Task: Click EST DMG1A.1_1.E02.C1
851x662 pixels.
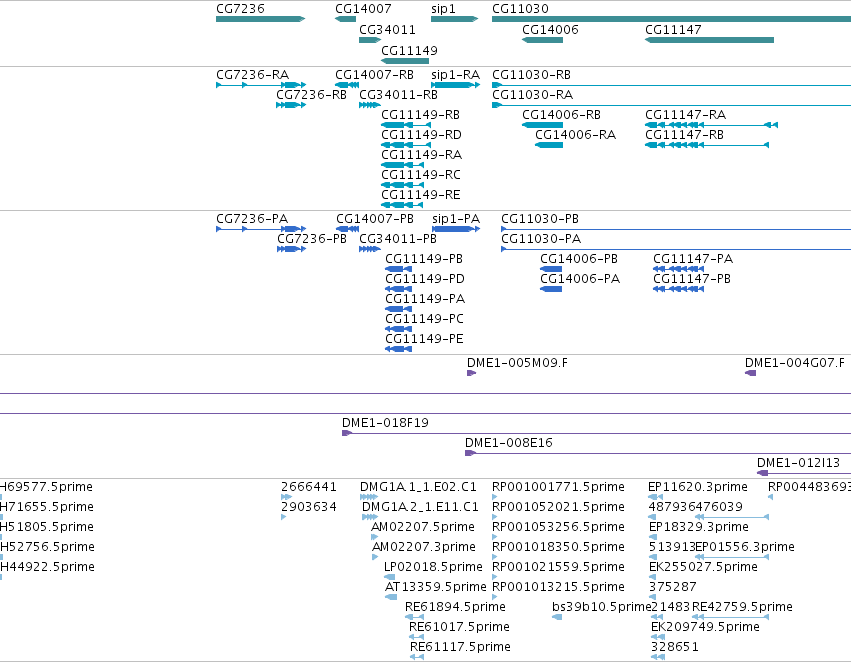Action: pyautogui.click(x=418, y=487)
